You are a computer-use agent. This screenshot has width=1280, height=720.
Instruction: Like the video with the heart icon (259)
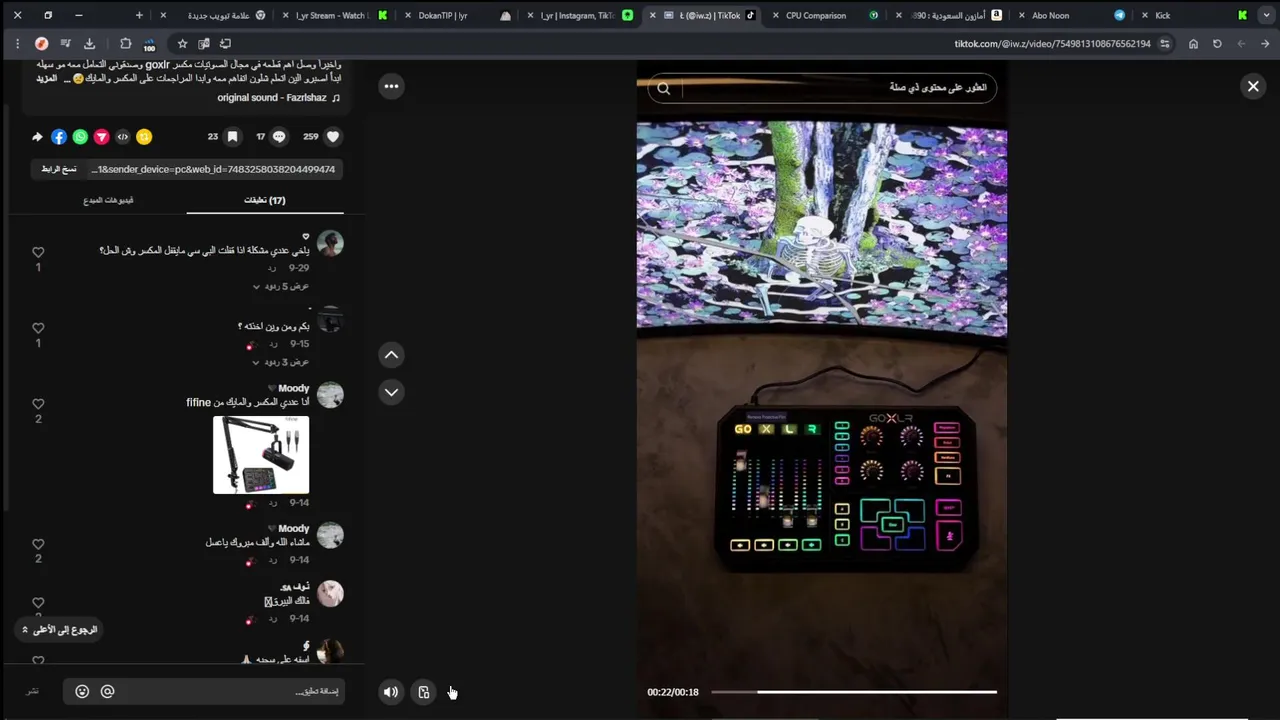333,137
